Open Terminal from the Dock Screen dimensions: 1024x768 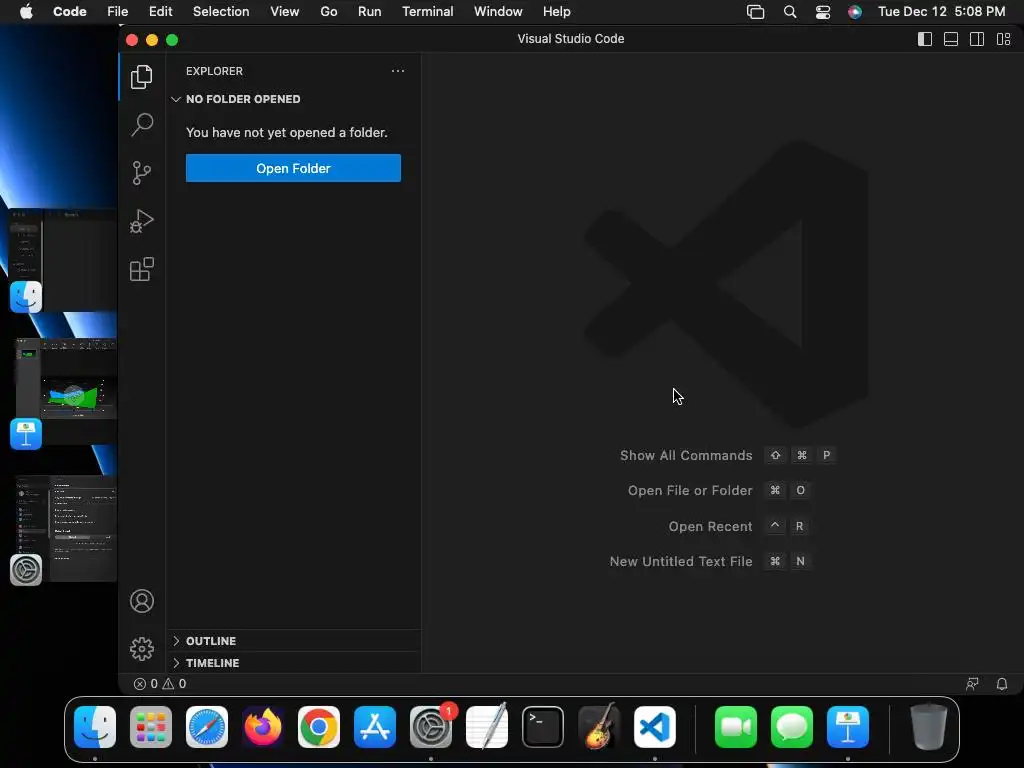tap(543, 727)
